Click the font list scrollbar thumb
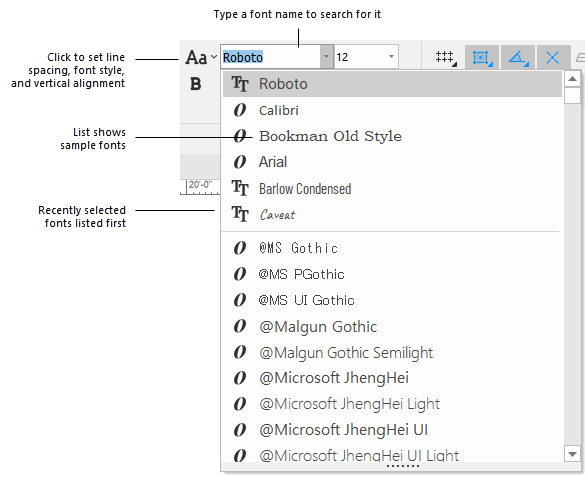 (573, 95)
